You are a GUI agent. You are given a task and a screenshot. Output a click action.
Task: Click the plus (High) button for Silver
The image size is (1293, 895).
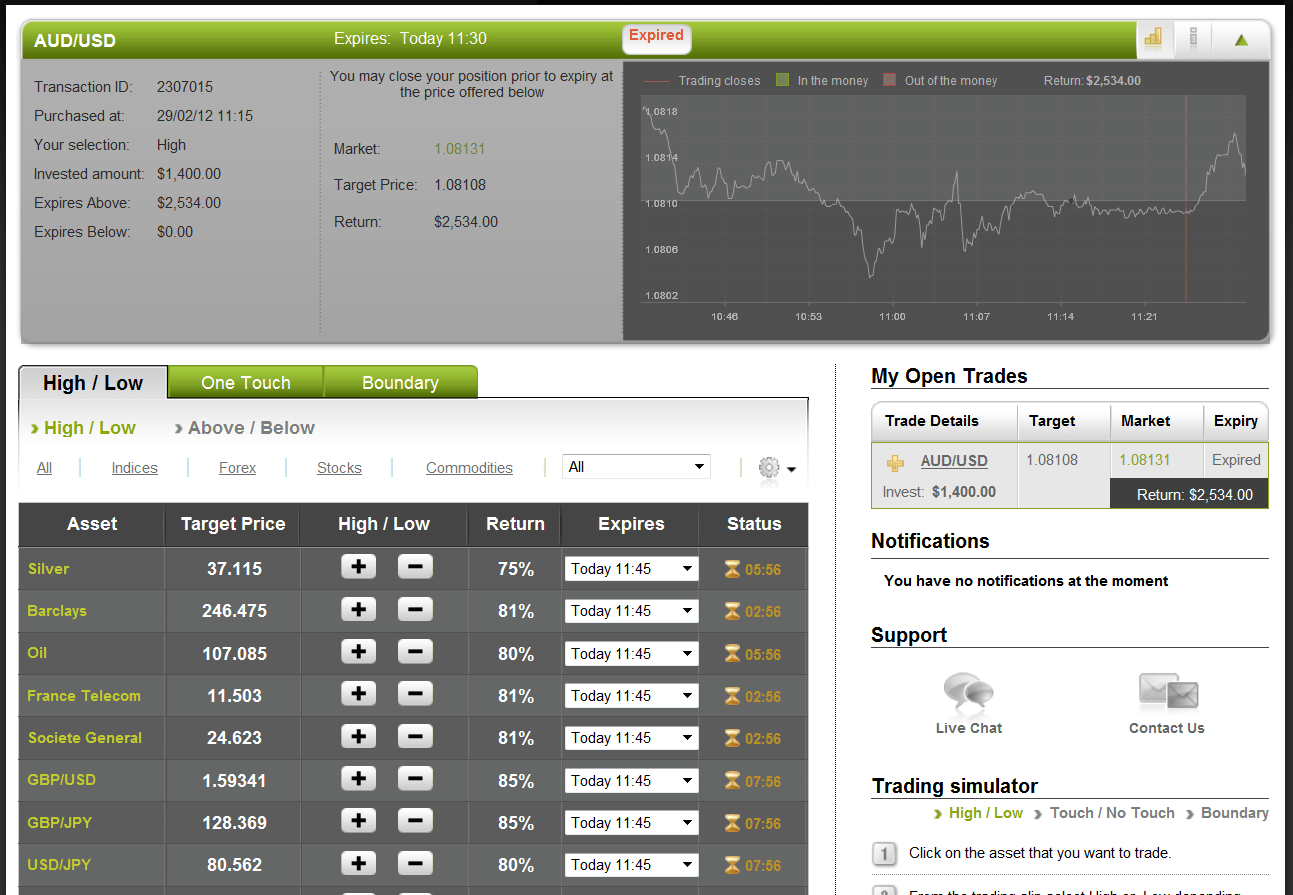[358, 567]
